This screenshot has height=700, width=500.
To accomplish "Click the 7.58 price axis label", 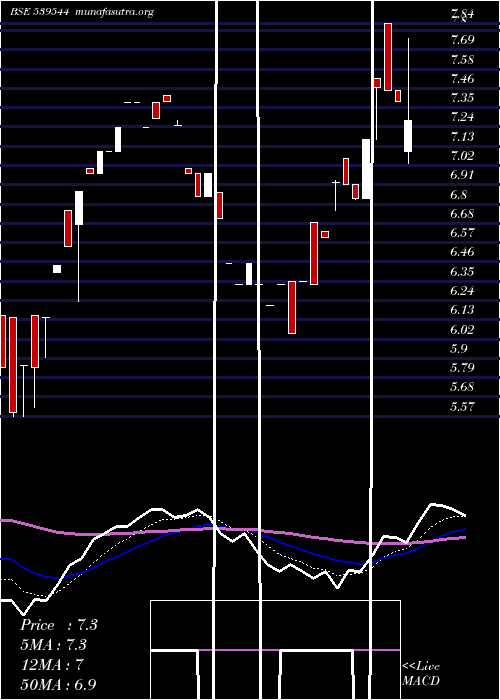I will [x=462, y=60].
